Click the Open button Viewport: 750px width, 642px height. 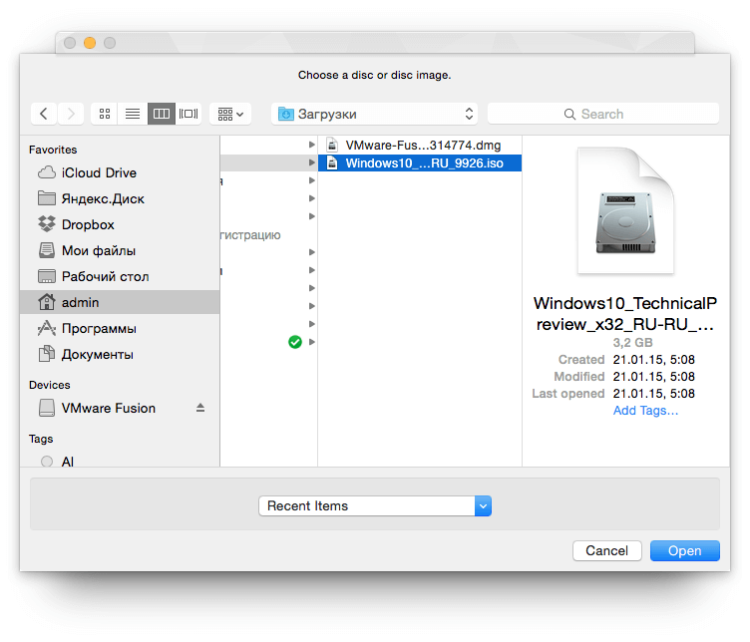pyautogui.click(x=684, y=551)
